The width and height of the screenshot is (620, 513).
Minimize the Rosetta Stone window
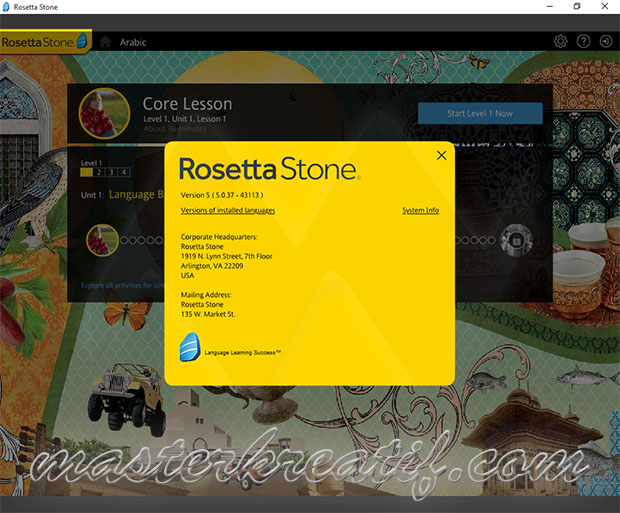(550, 6)
